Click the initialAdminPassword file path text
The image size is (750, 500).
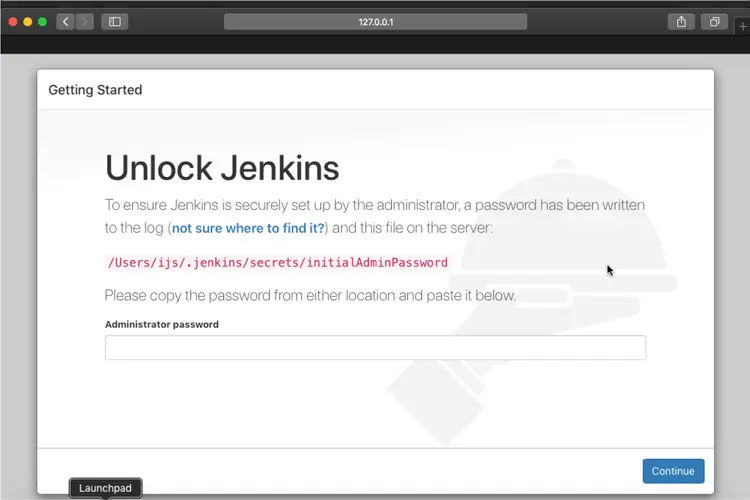pyautogui.click(x=278, y=263)
